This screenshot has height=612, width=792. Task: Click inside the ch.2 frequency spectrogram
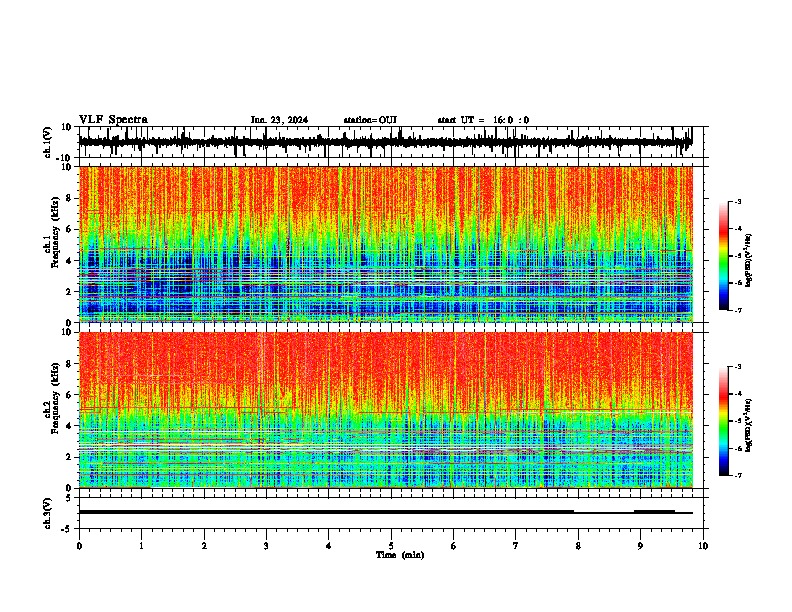[386, 410]
